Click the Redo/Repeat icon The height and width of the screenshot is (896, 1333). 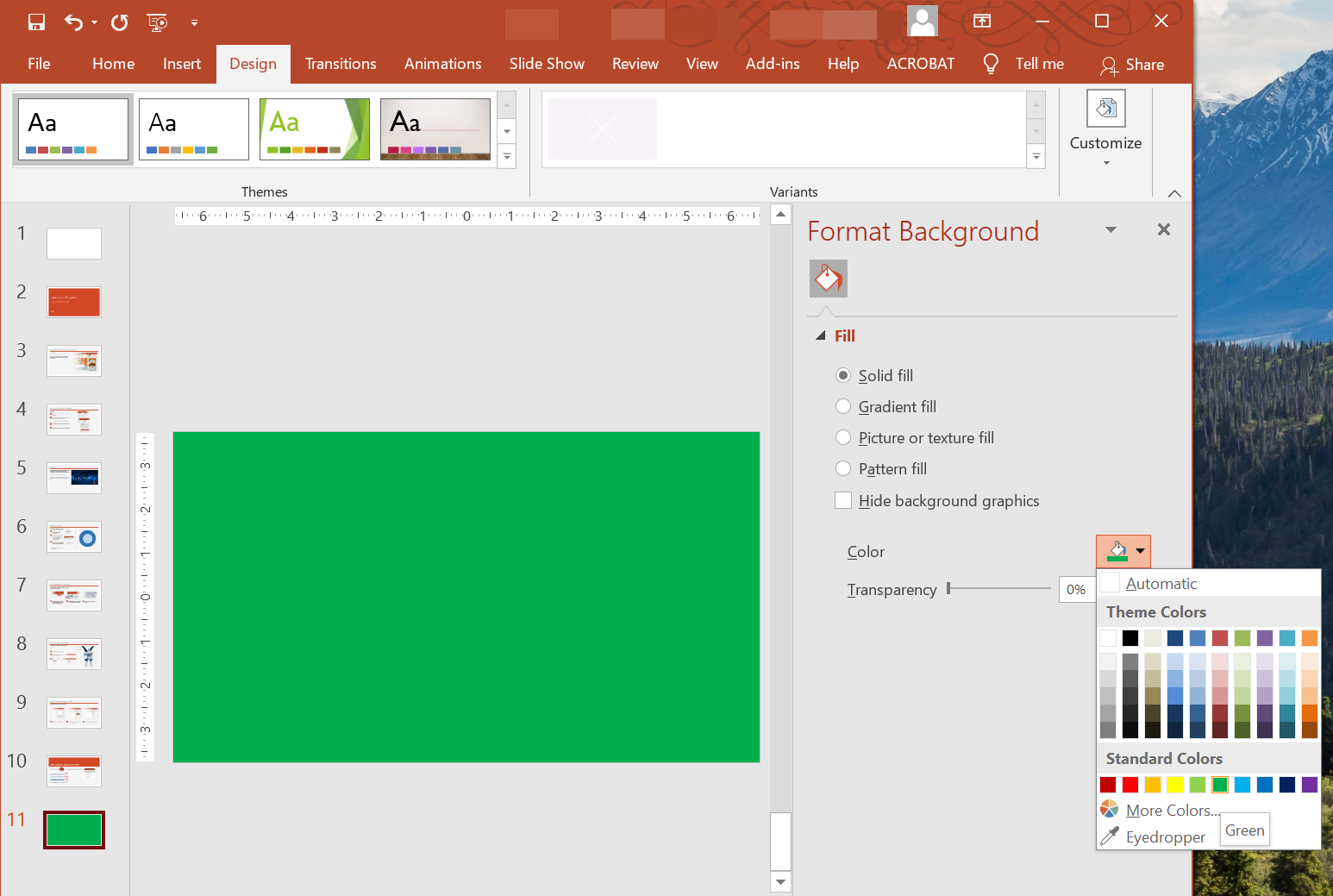pos(120,22)
